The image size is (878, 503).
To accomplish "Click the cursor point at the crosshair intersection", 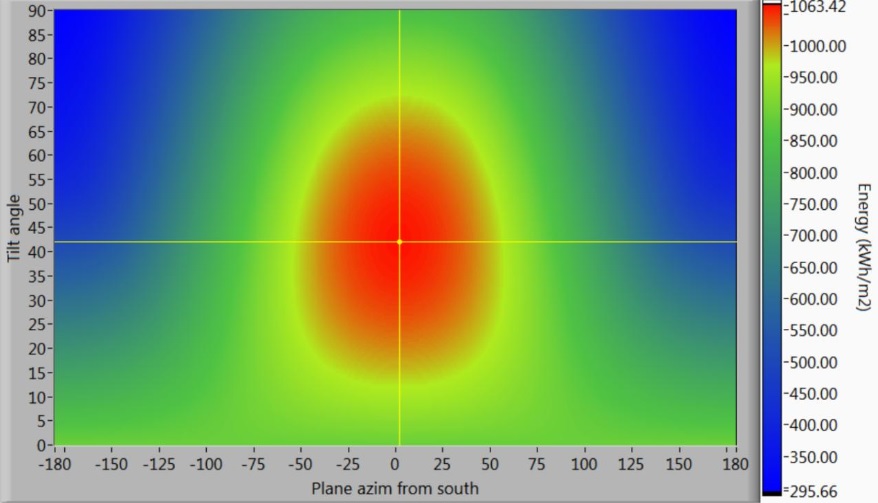I will (399, 242).
